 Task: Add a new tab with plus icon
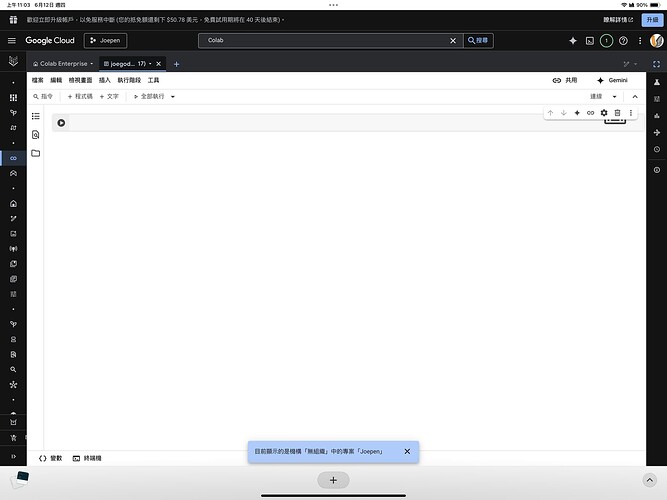[177, 64]
